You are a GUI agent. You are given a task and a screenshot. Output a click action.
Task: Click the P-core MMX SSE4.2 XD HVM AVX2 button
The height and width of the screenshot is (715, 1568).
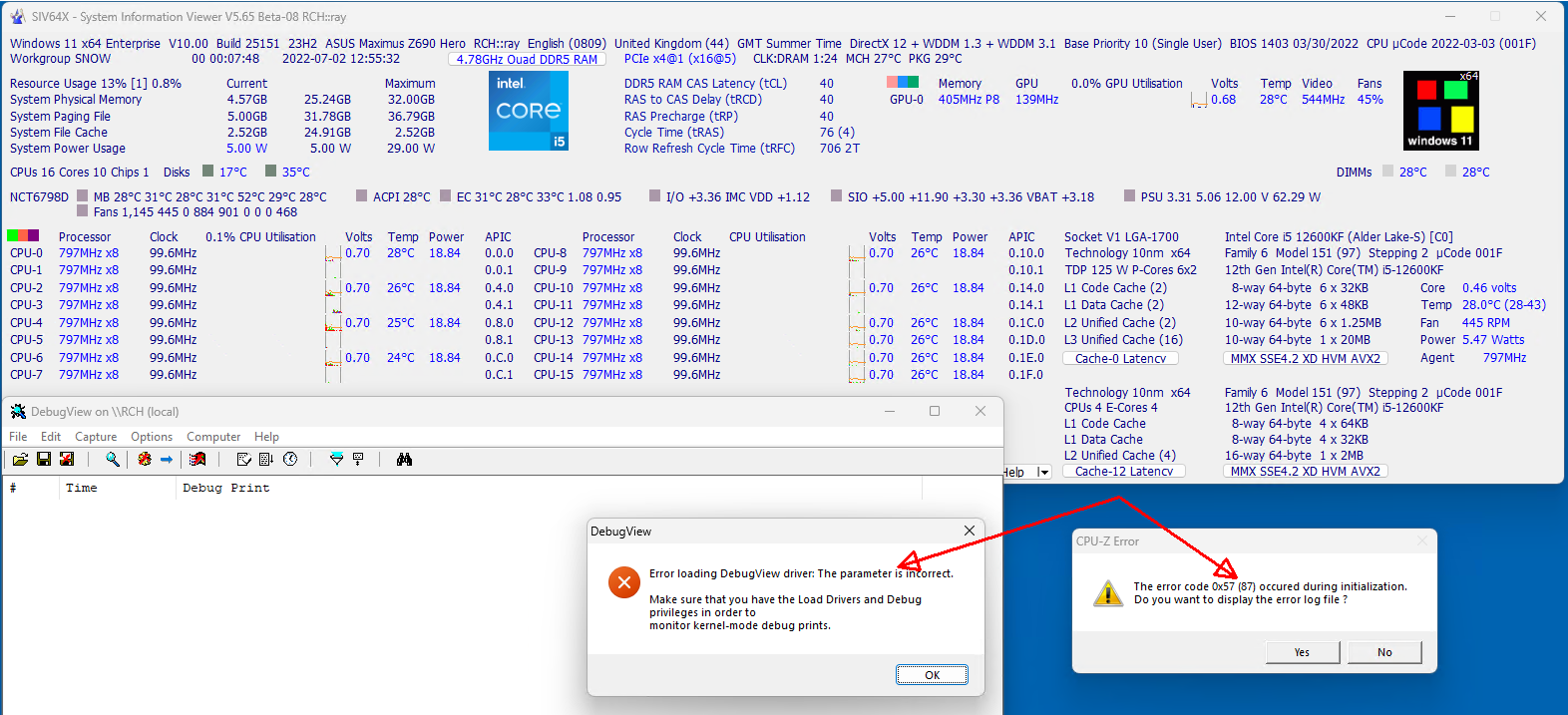pos(1306,359)
